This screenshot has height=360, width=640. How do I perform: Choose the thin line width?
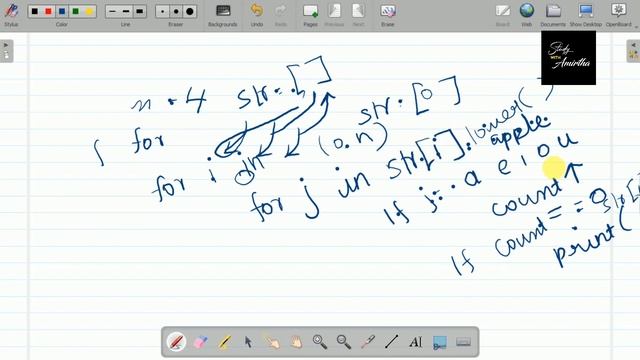[112, 11]
